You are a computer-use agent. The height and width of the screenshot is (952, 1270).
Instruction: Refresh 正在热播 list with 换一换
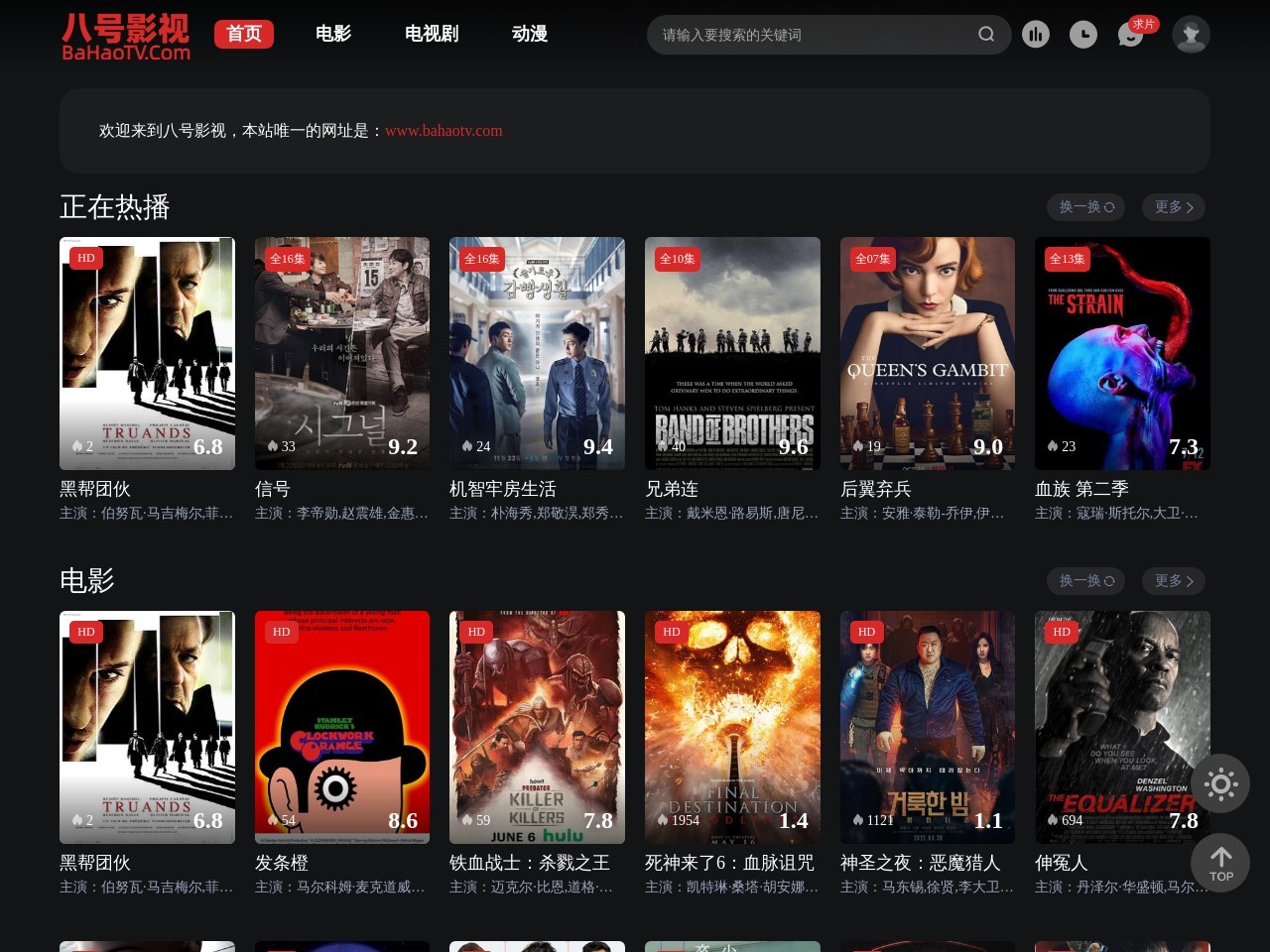pos(1085,207)
